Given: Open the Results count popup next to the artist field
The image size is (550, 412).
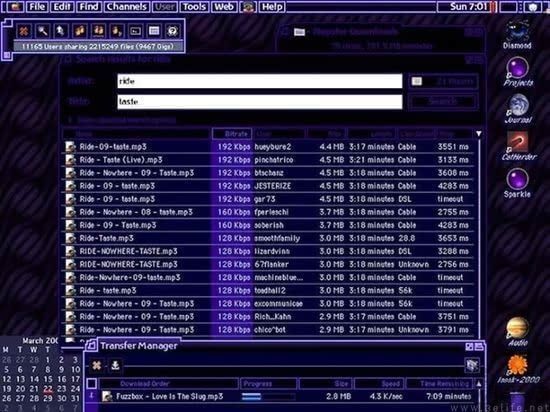Looking at the screenshot, I should coord(443,81).
